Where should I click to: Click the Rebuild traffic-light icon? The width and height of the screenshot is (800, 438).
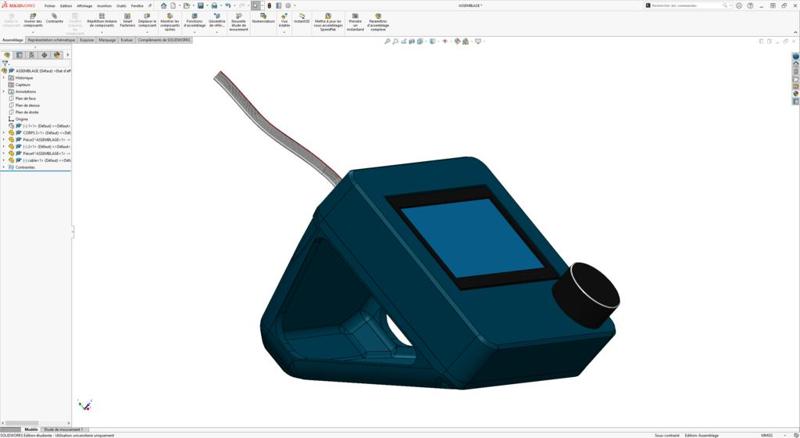269,6
